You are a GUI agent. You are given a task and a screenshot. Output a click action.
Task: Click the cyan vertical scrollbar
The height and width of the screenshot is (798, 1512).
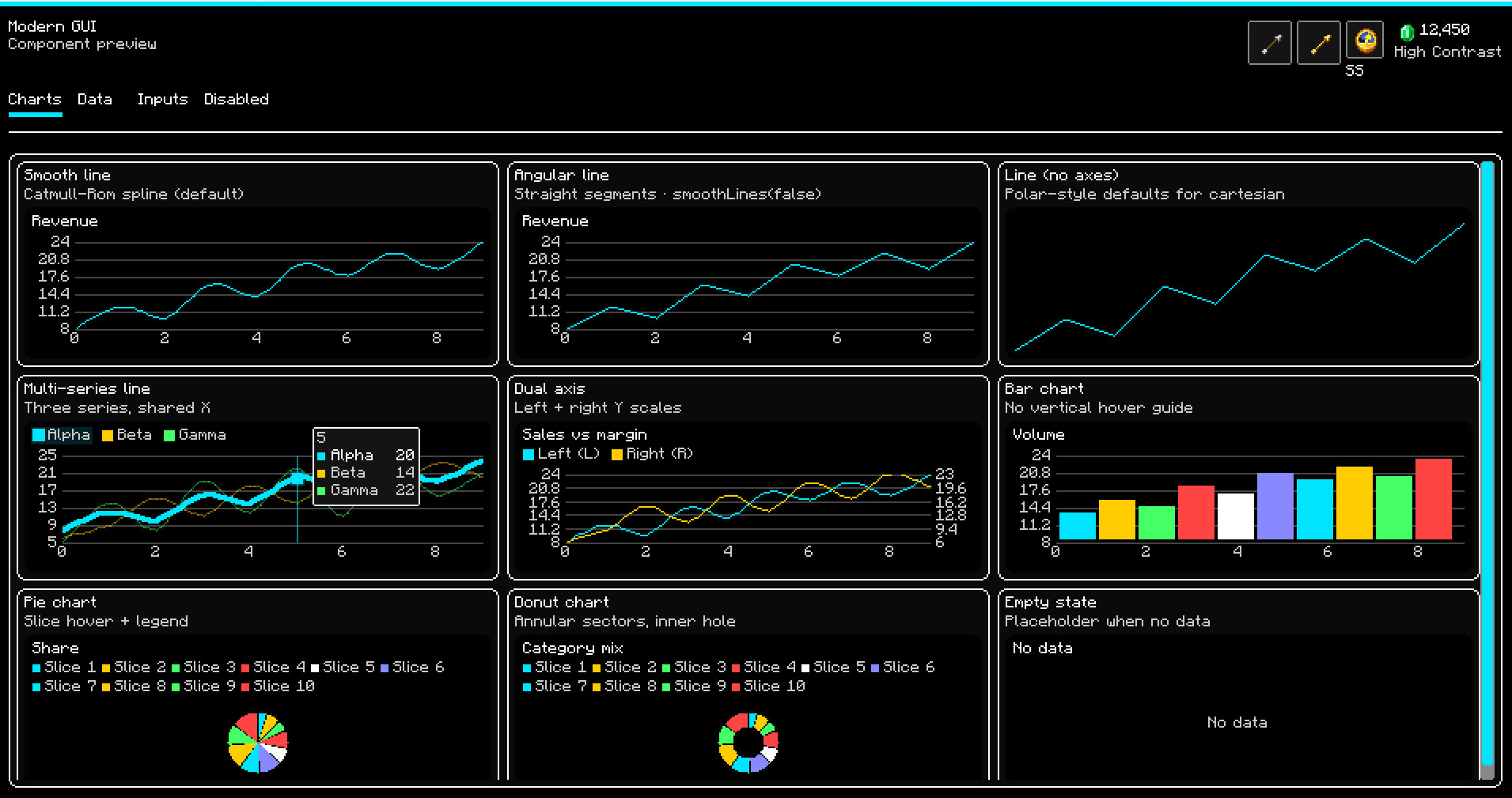[1487, 467]
